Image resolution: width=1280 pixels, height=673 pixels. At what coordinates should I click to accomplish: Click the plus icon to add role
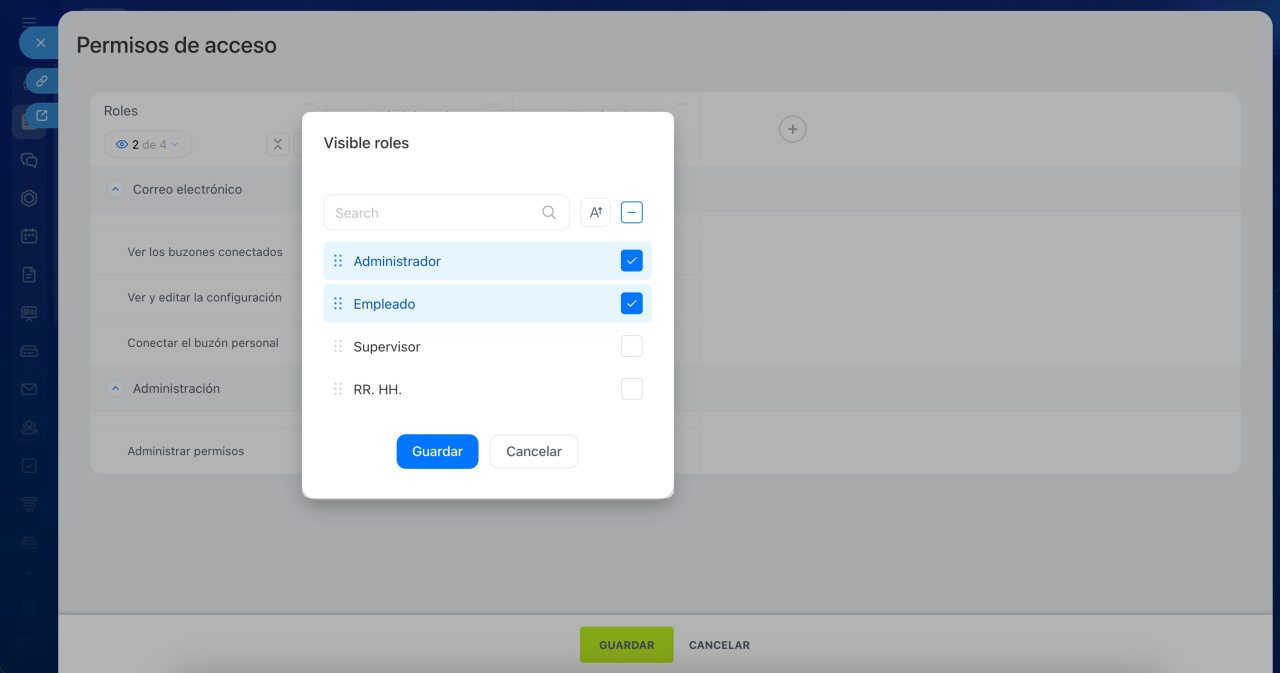[792, 129]
